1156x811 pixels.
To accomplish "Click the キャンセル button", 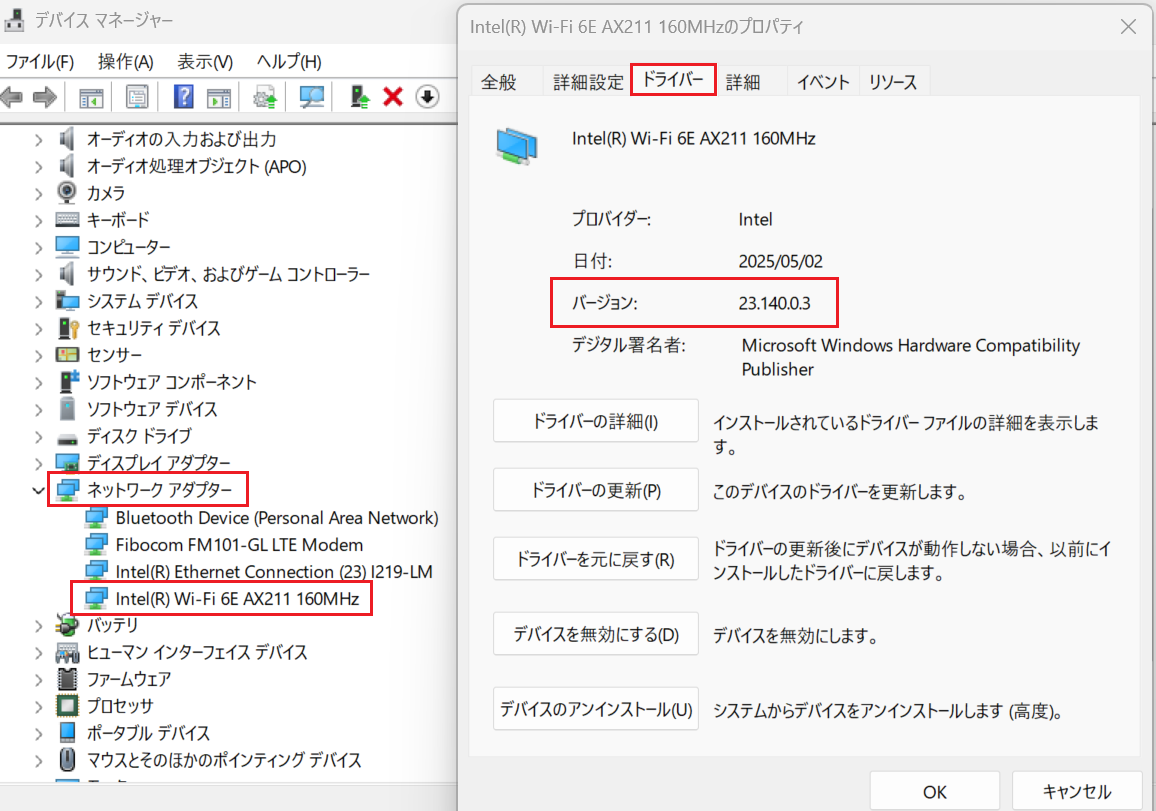I will tap(1076, 792).
